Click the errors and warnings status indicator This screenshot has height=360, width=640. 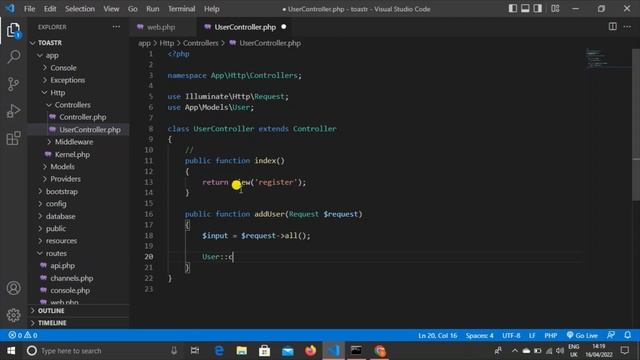pos(23,335)
